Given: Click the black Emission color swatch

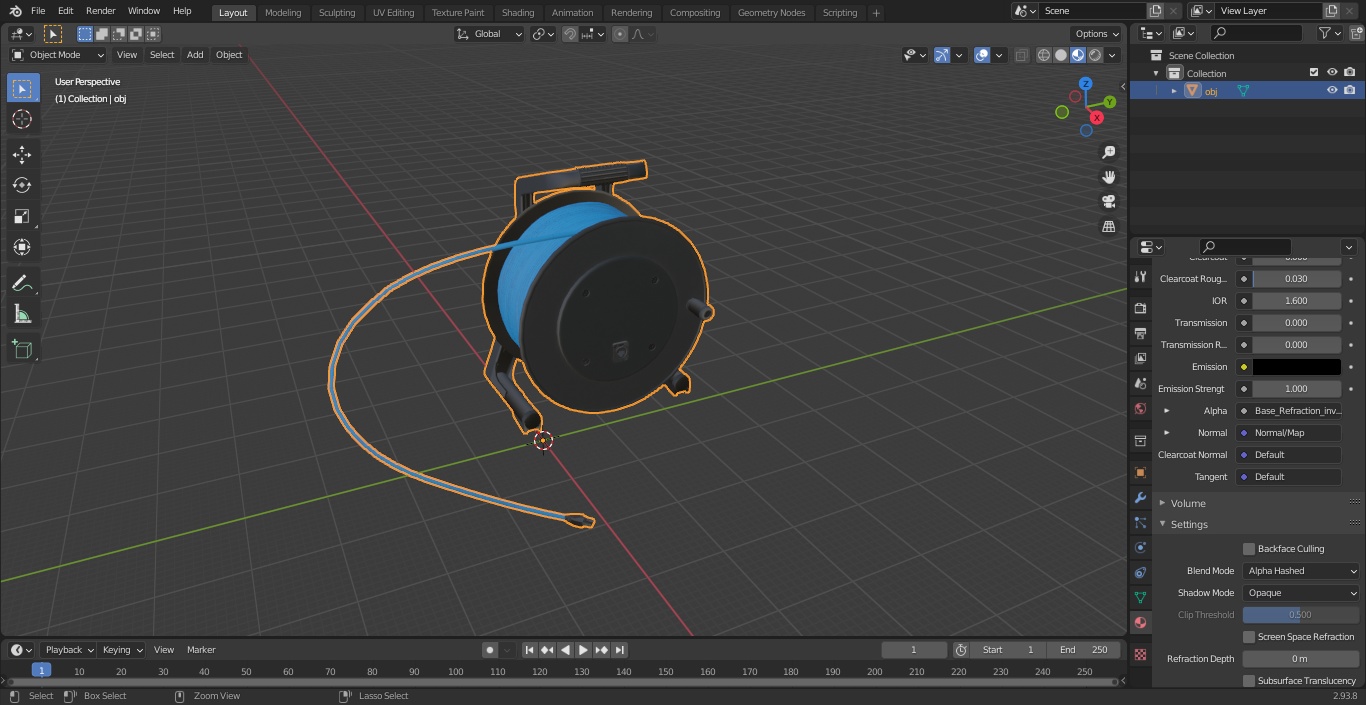Looking at the screenshot, I should 1296,367.
